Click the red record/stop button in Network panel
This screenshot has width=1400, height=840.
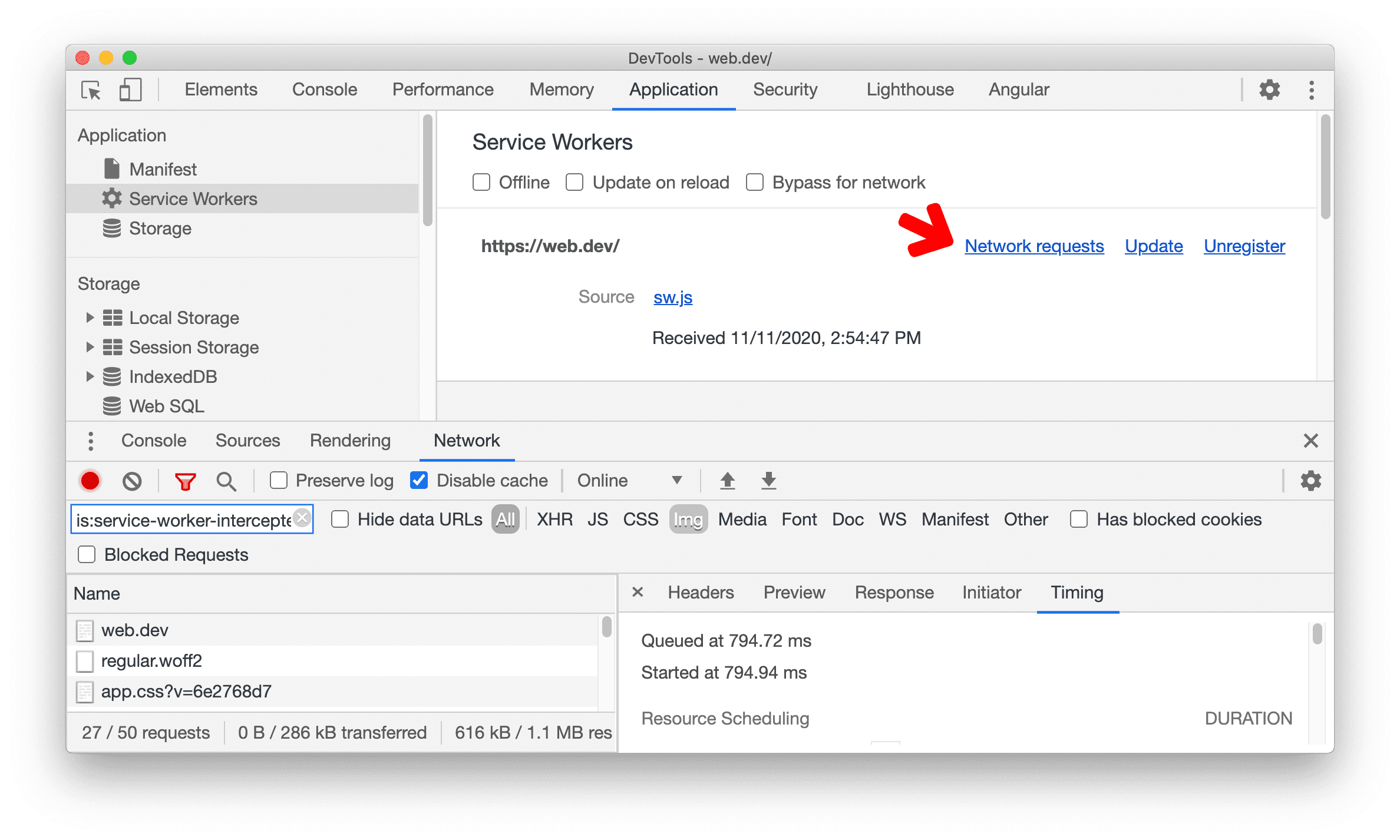tap(90, 480)
